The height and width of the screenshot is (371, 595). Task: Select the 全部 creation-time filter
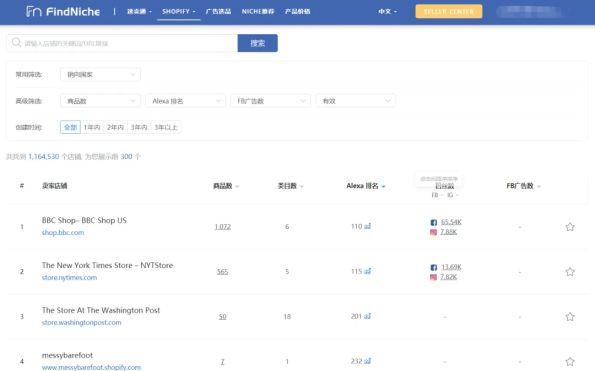70,127
